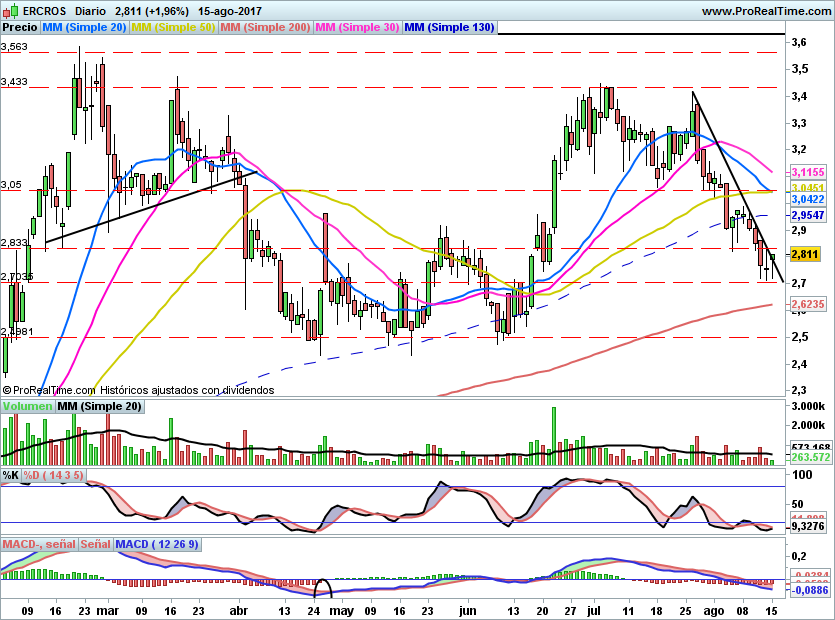Click the %K stochastic label
The height and width of the screenshot is (620, 835).
11,475
